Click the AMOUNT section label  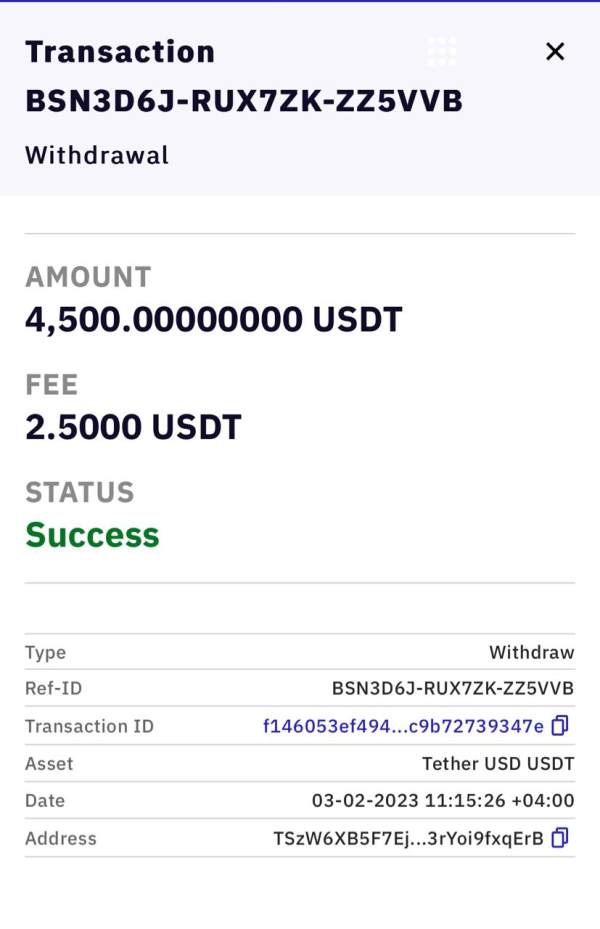pos(88,277)
